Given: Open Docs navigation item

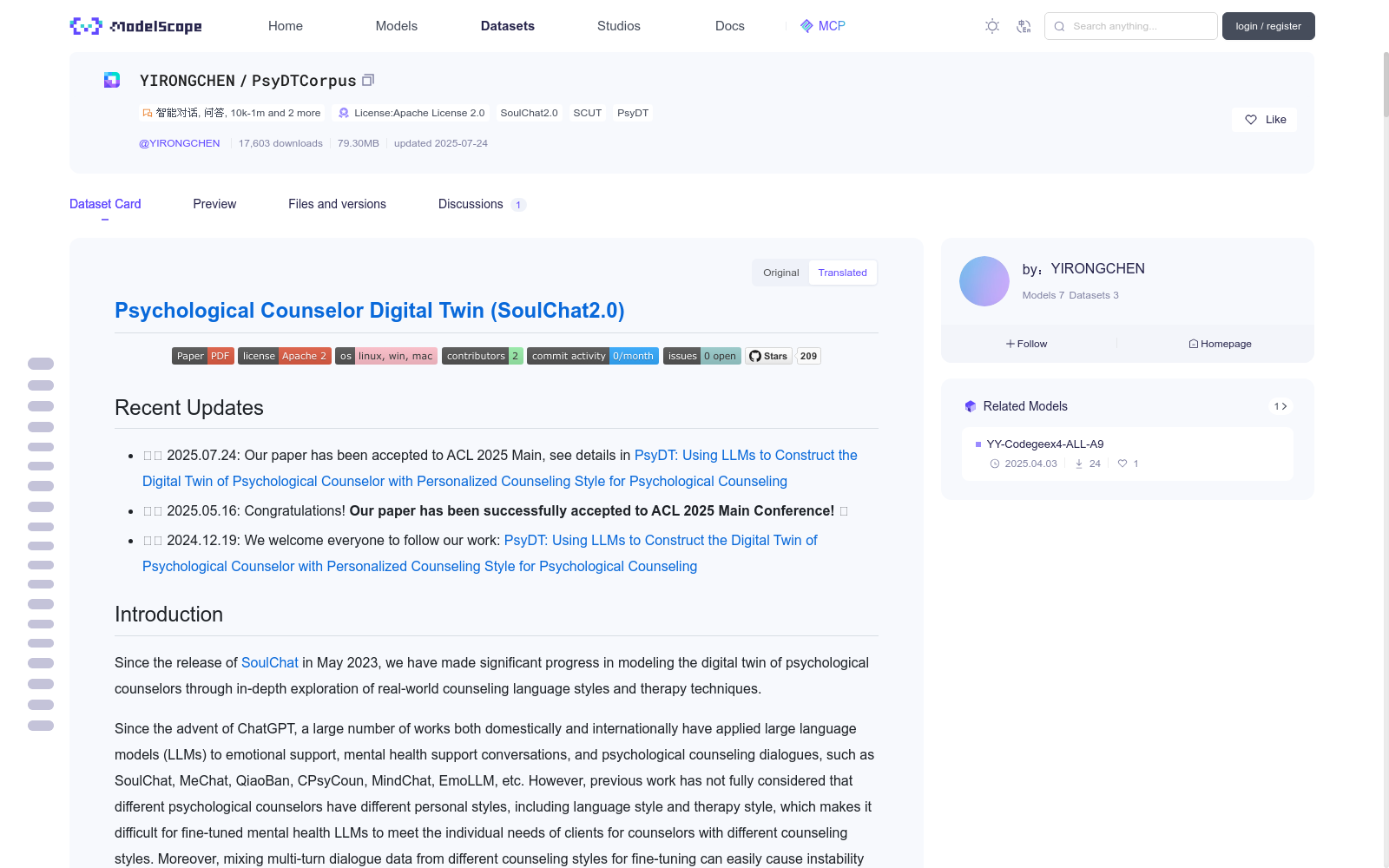Looking at the screenshot, I should pyautogui.click(x=730, y=26).
